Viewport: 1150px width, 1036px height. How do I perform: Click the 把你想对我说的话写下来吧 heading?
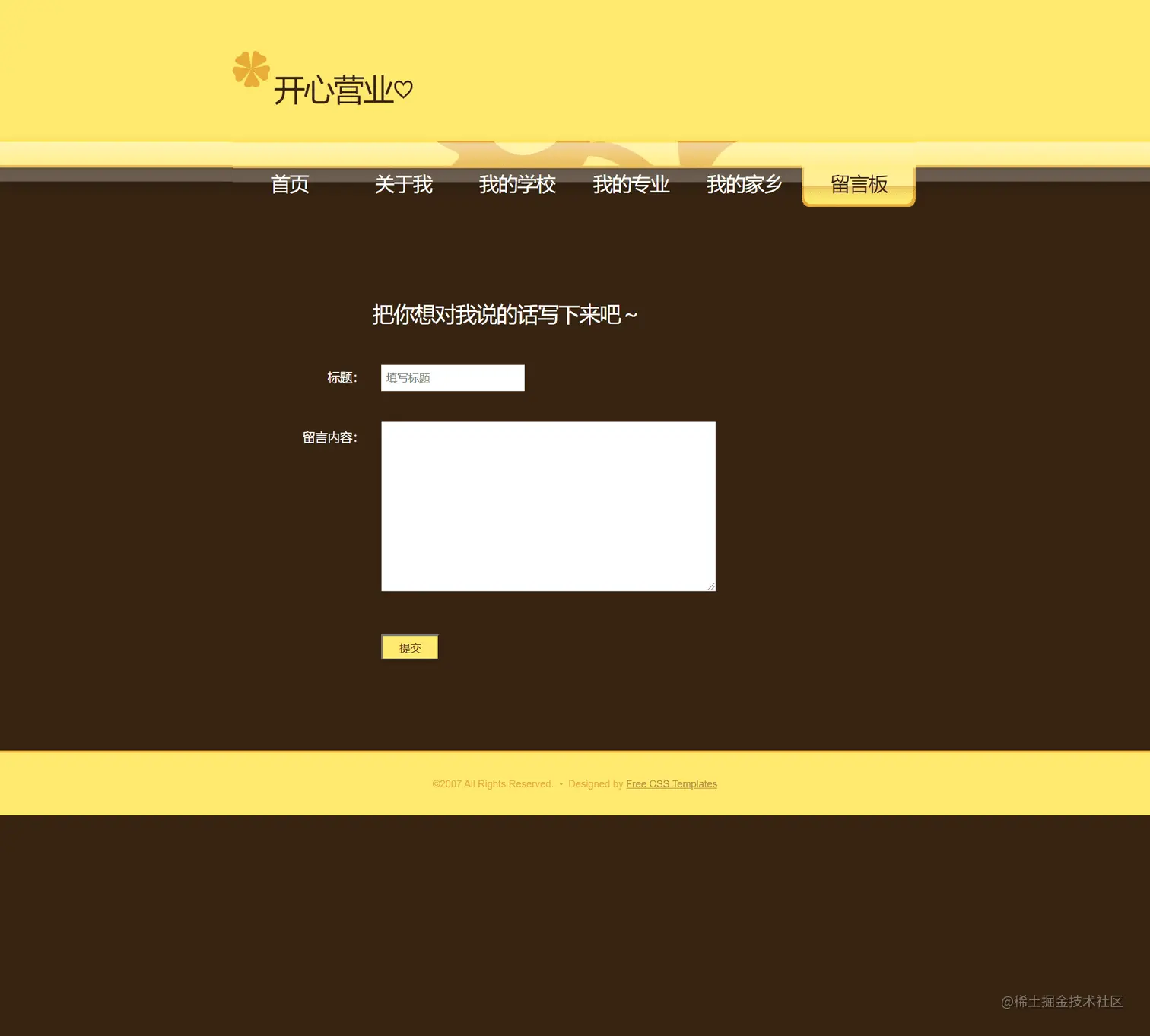505,314
